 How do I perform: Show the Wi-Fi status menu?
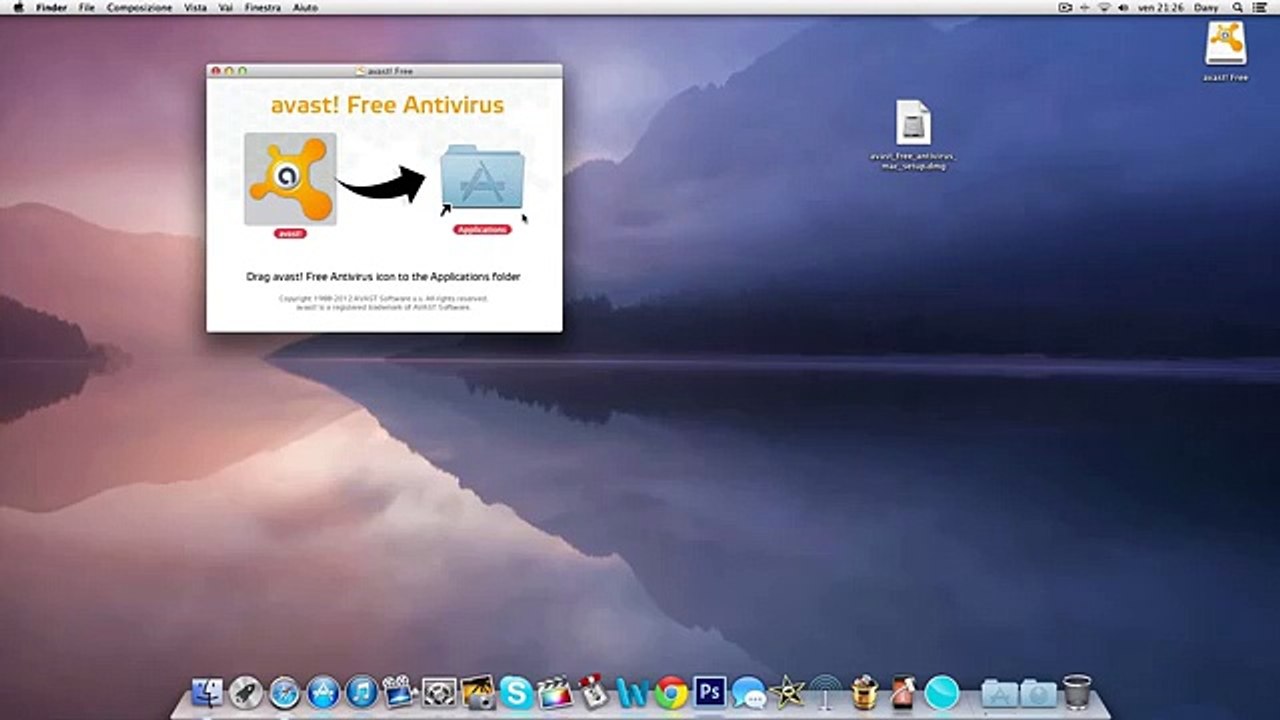[x=1105, y=7]
